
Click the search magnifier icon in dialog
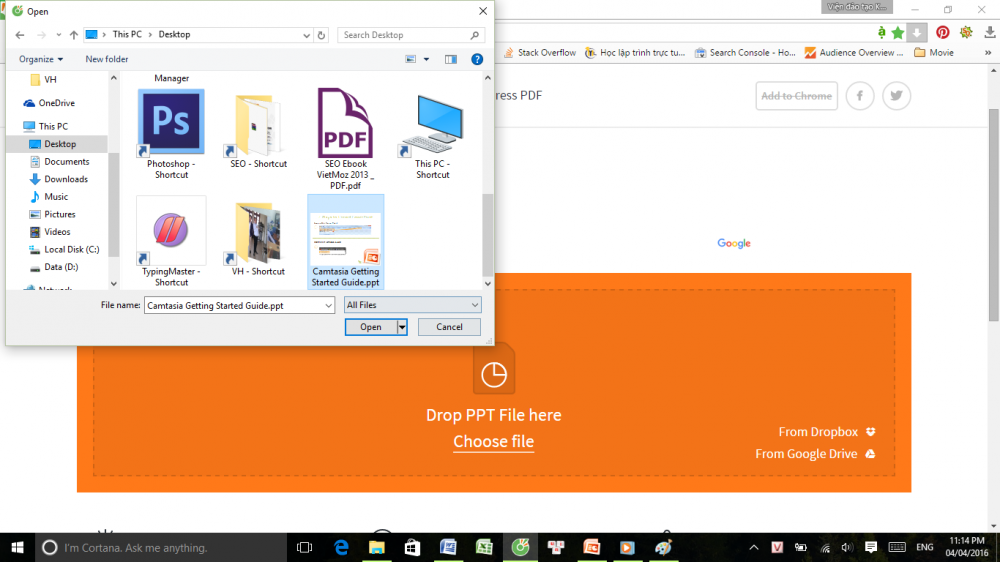click(x=474, y=35)
